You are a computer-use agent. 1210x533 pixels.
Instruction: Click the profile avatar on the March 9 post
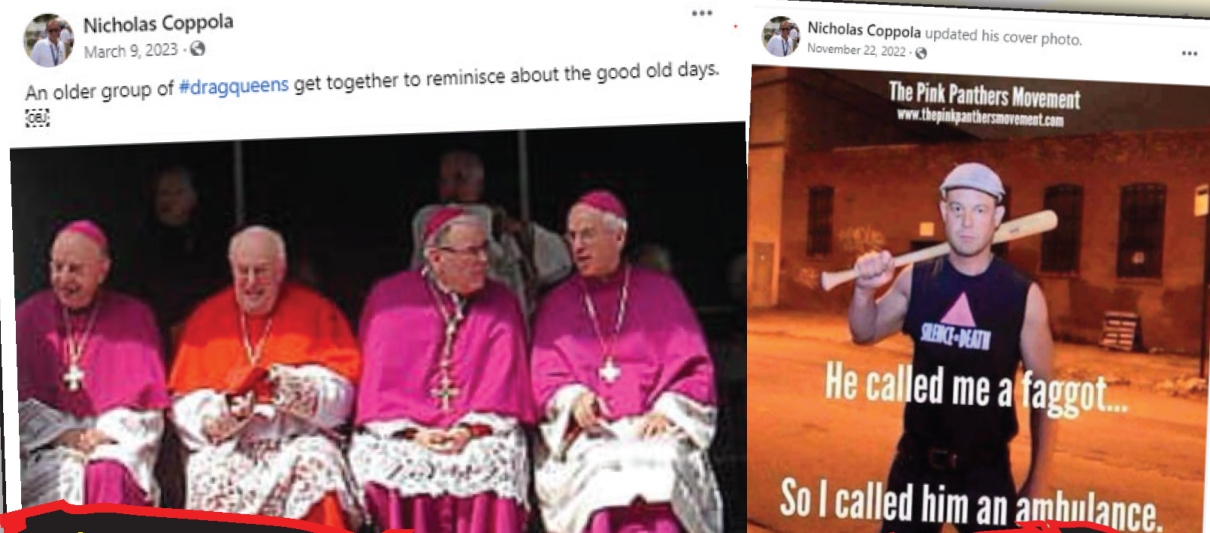(x=48, y=40)
